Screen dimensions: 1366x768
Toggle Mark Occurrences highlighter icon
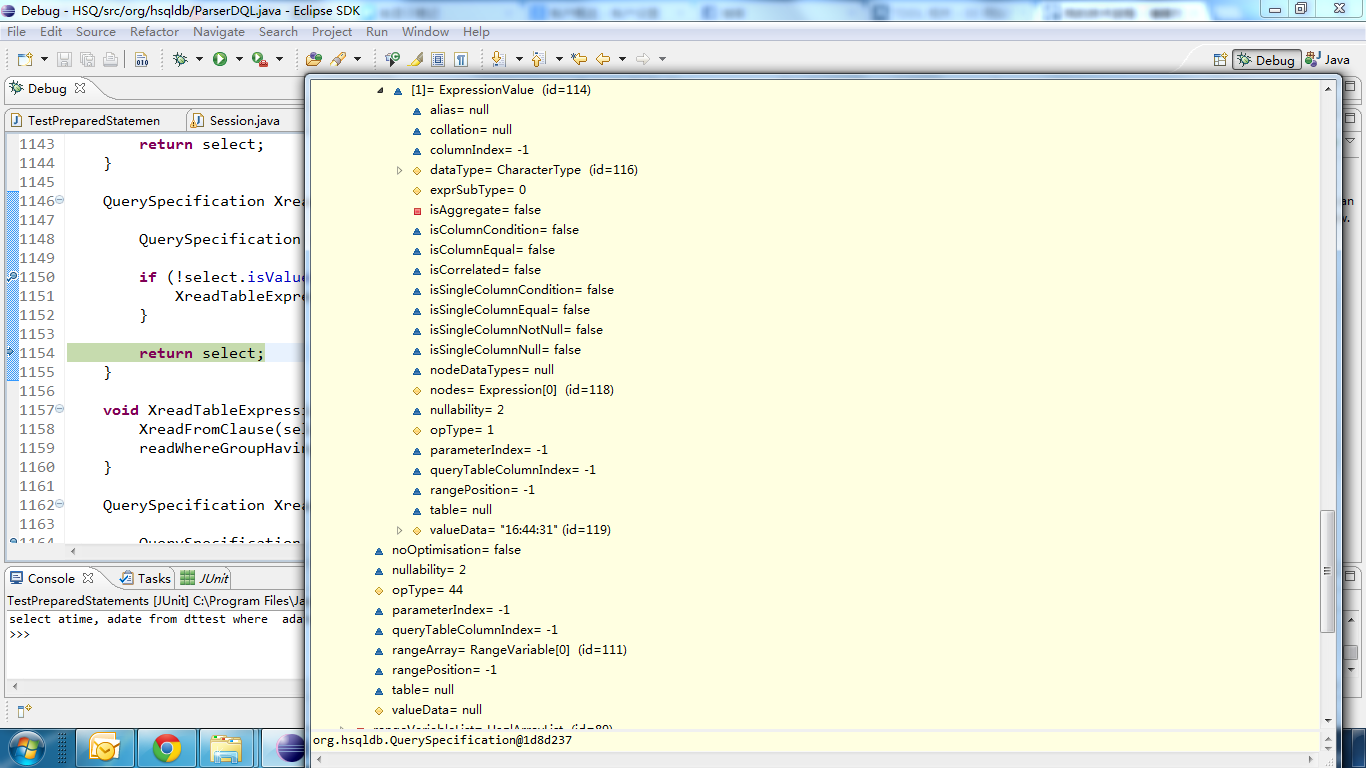coord(416,60)
